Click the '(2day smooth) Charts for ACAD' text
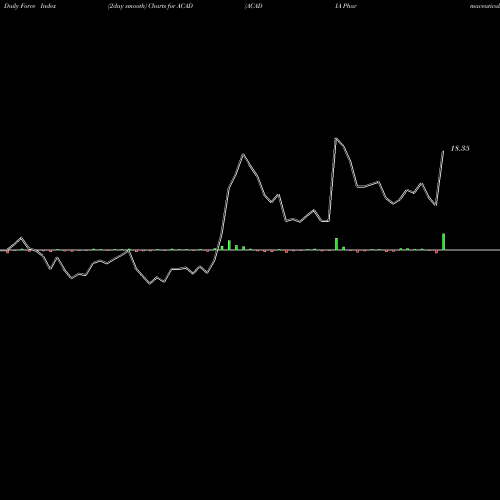The height and width of the screenshot is (500, 500). pos(150,6)
